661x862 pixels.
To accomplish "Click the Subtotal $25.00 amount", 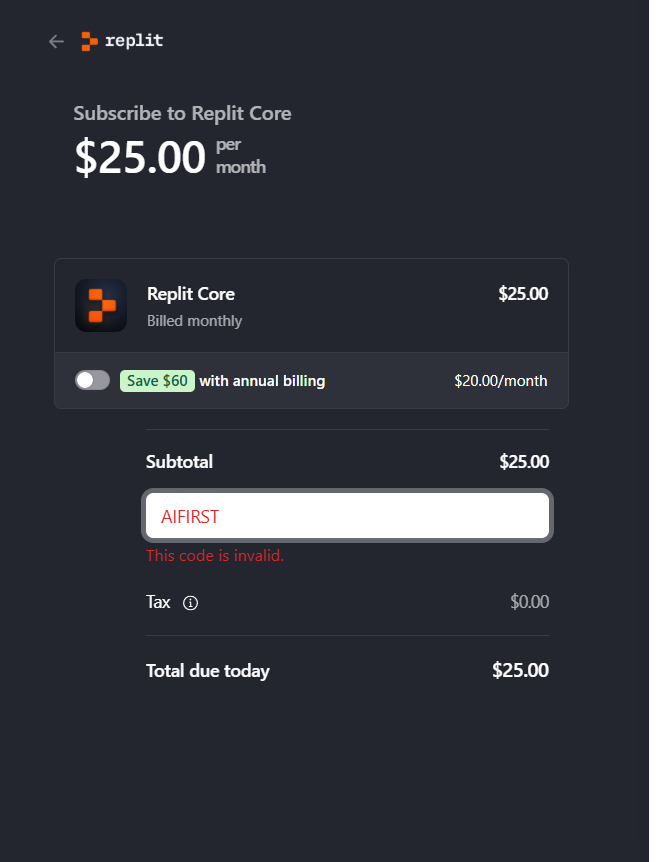I will pos(524,462).
